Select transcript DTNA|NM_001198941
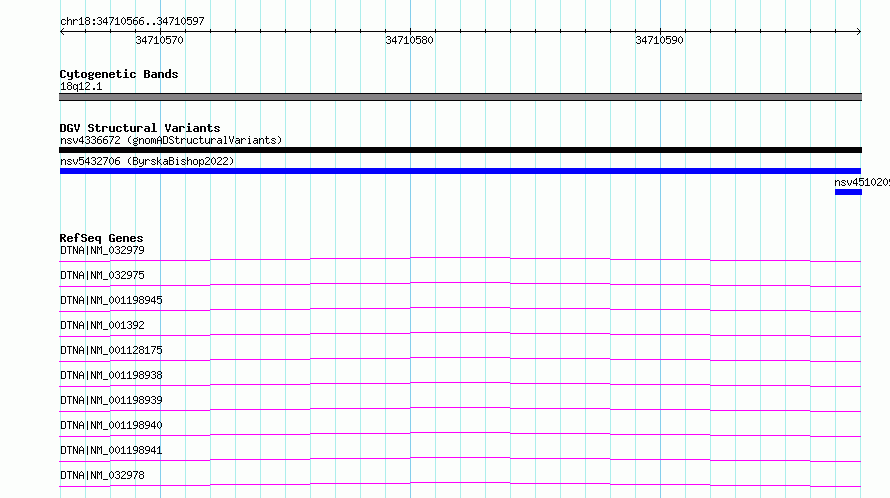 [111, 450]
